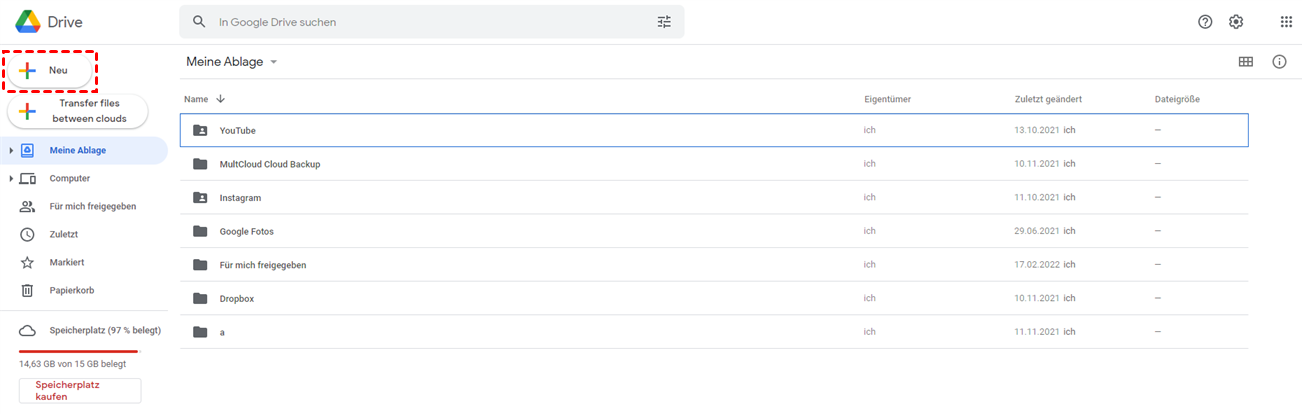The image size is (1302, 414).
Task: Go to Zuletzt recent files
Action: coord(63,234)
